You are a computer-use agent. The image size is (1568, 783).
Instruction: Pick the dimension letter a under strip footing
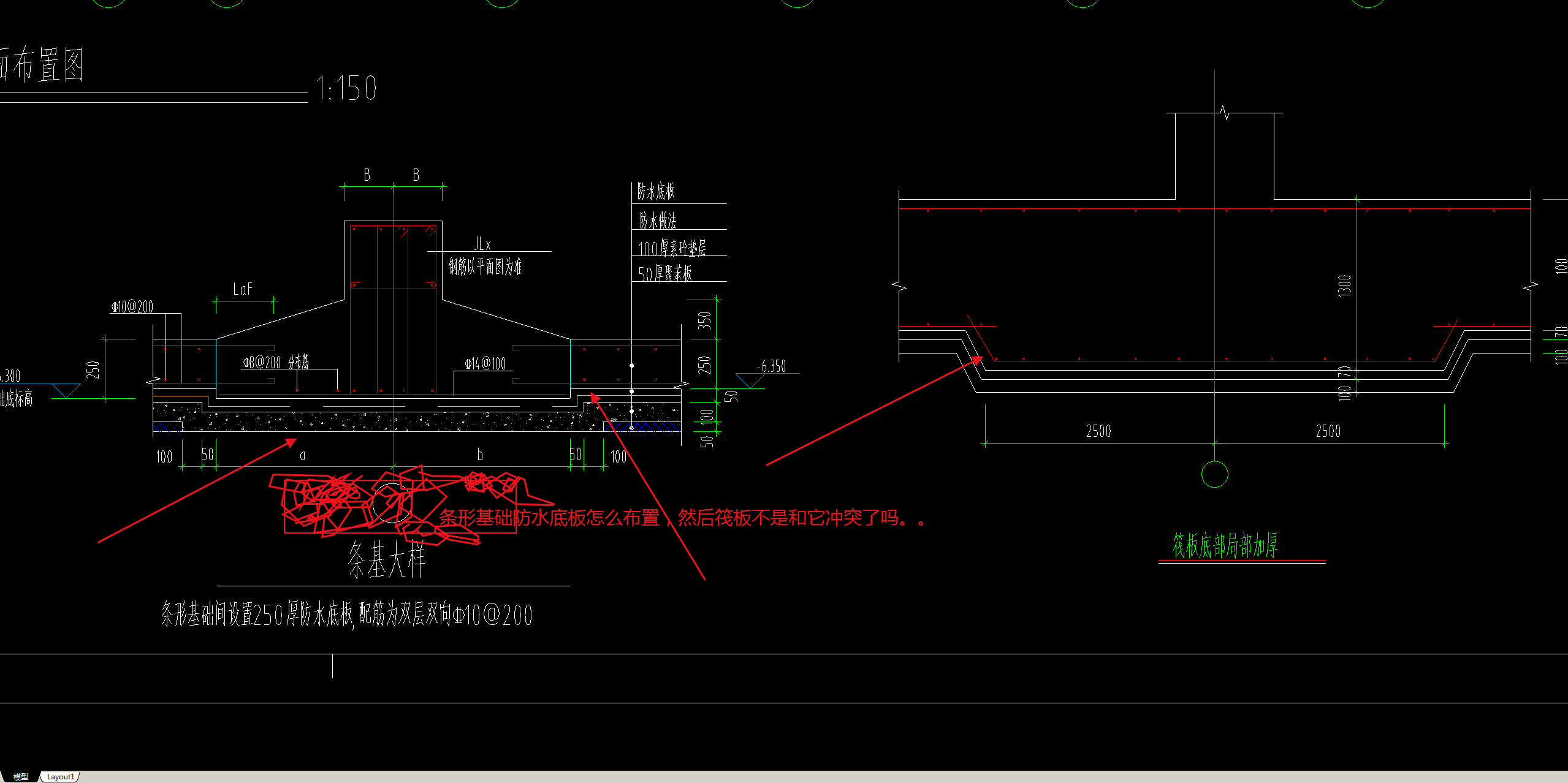[302, 455]
